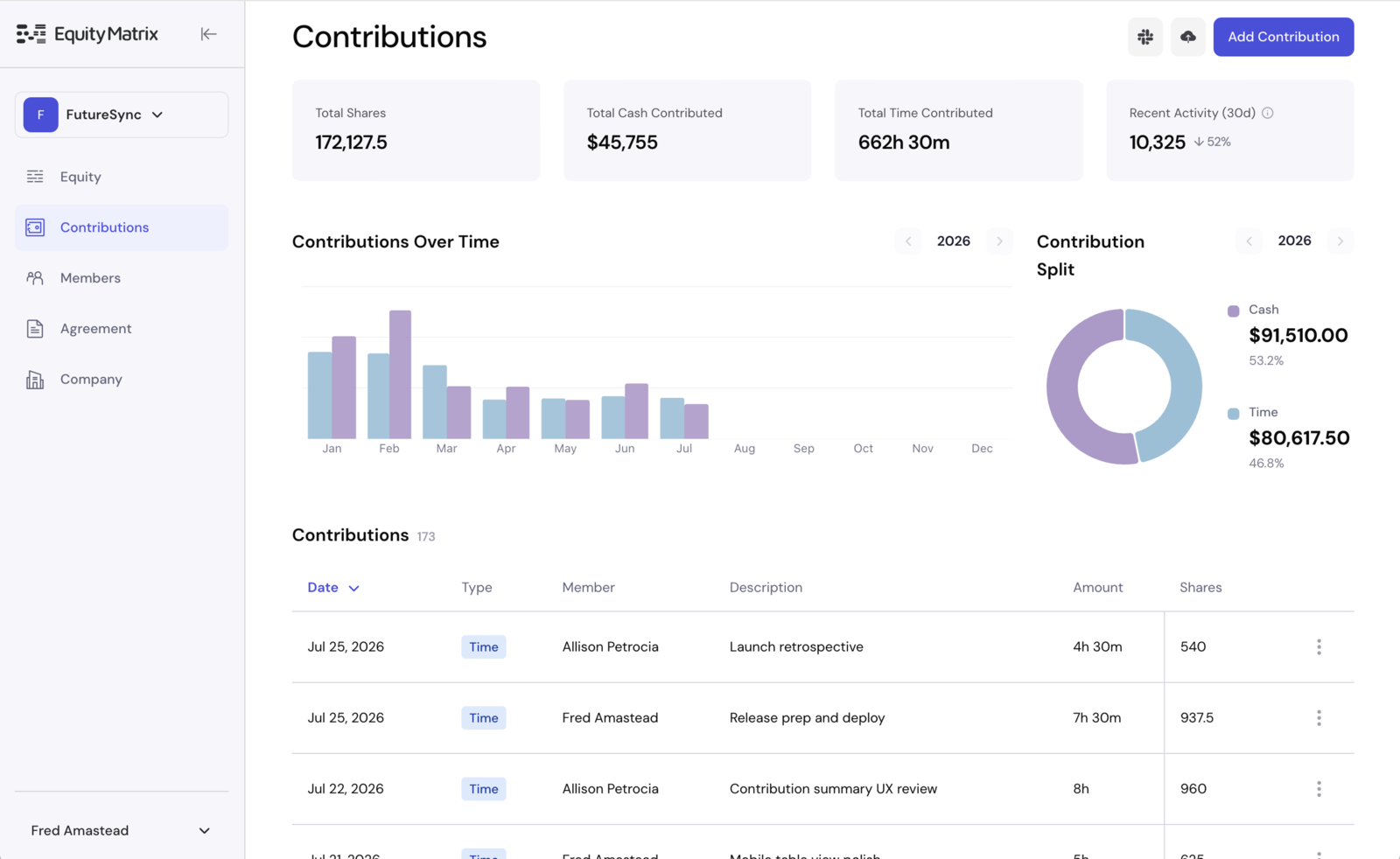
Task: Navigate to Company page
Action: [x=122, y=380]
